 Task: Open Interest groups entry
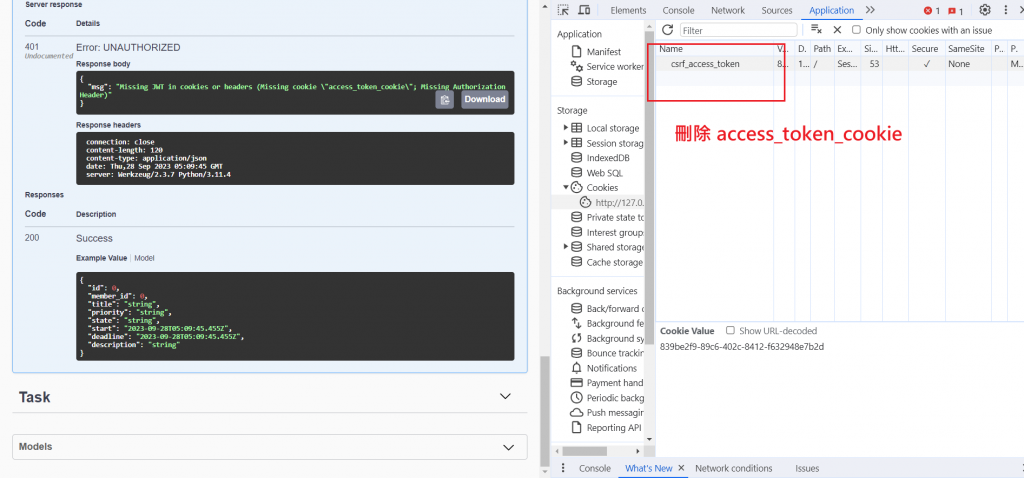pyautogui.click(x=607, y=232)
